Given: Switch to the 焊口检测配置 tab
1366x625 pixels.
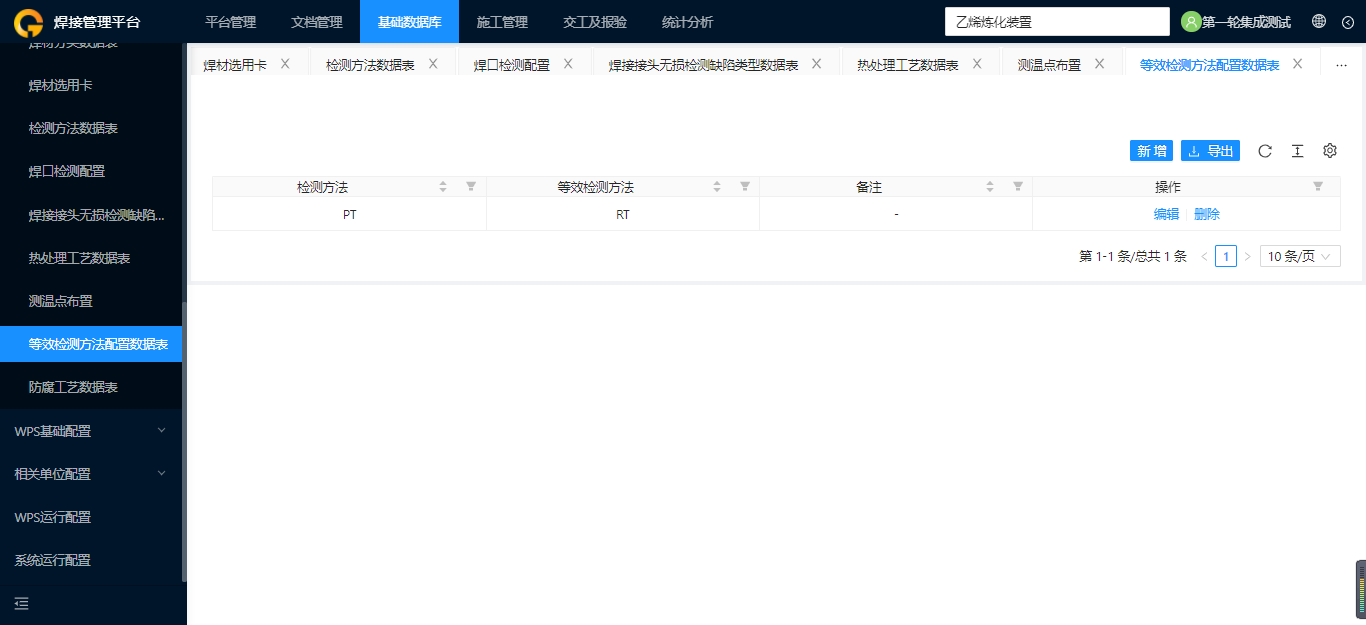Looking at the screenshot, I should [511, 65].
